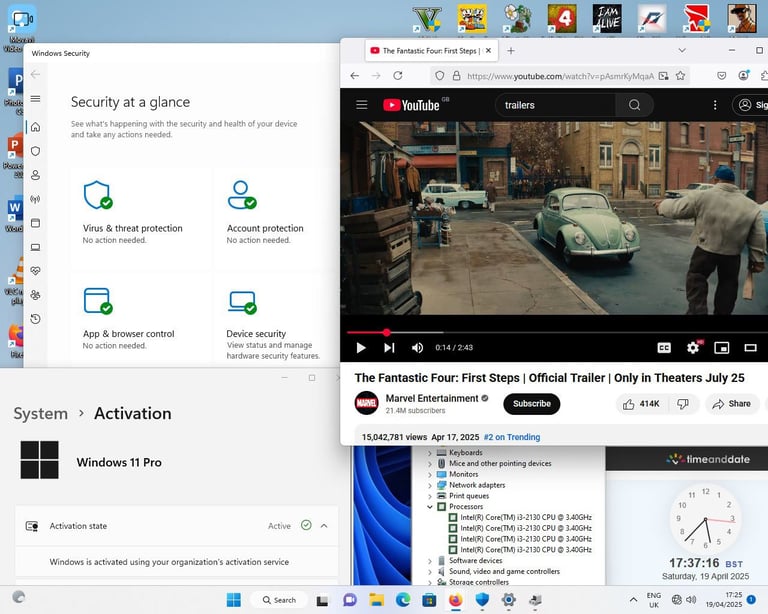Open the #2 on Trending link
Image resolution: width=768 pixels, height=614 pixels.
[x=512, y=437]
